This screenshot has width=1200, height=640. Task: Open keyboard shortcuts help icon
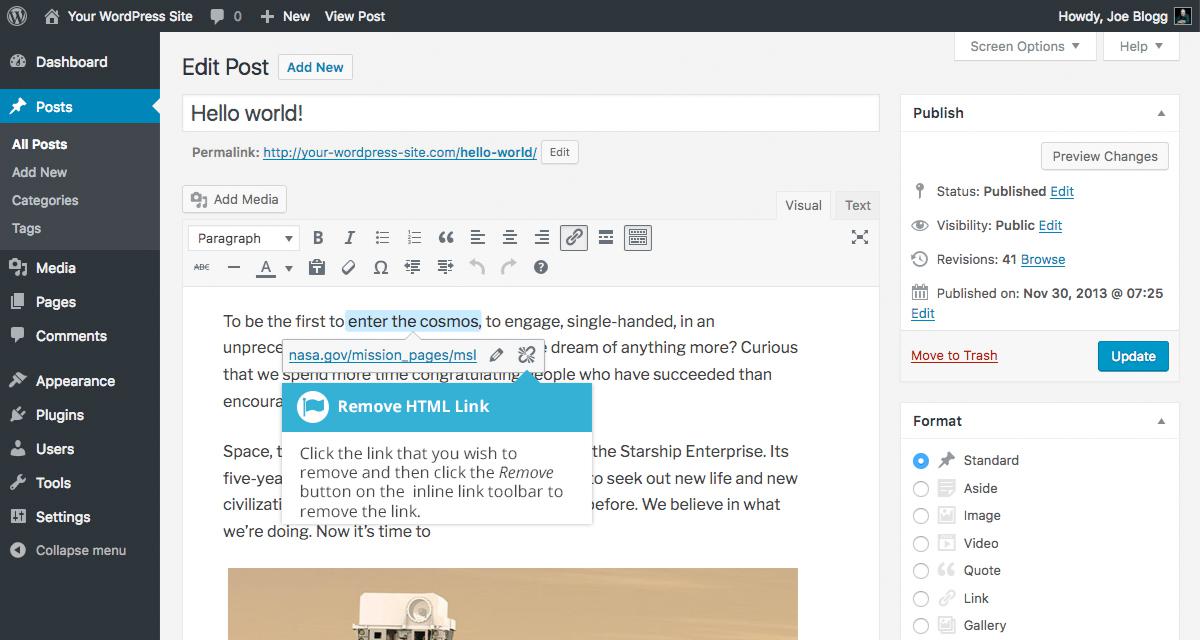tap(541, 267)
